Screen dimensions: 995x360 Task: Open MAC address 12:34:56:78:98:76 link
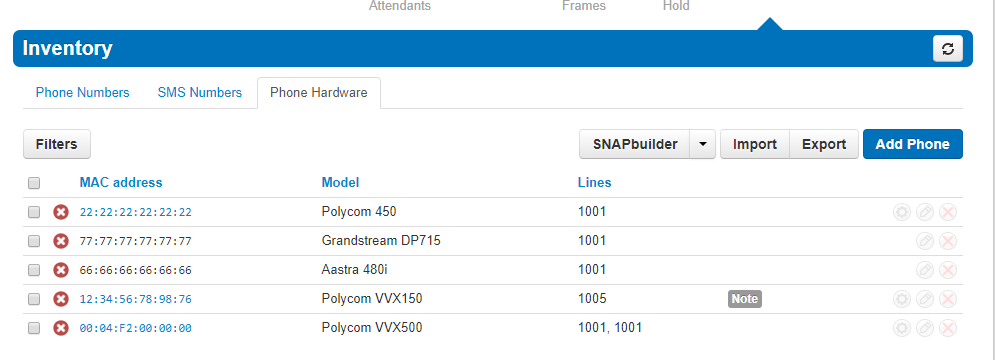[136, 300]
